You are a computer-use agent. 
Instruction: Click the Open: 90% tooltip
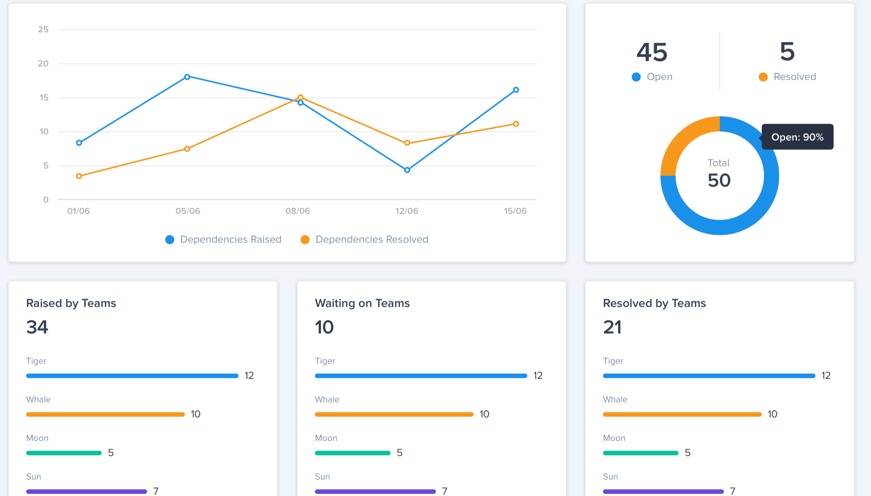tap(797, 137)
